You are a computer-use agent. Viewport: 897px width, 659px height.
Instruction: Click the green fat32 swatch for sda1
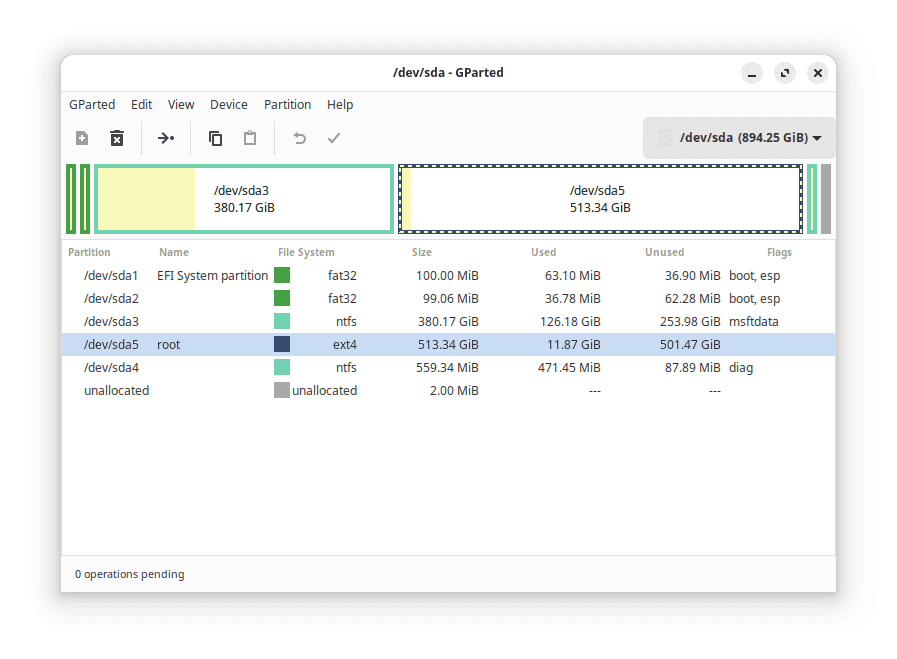pos(282,275)
